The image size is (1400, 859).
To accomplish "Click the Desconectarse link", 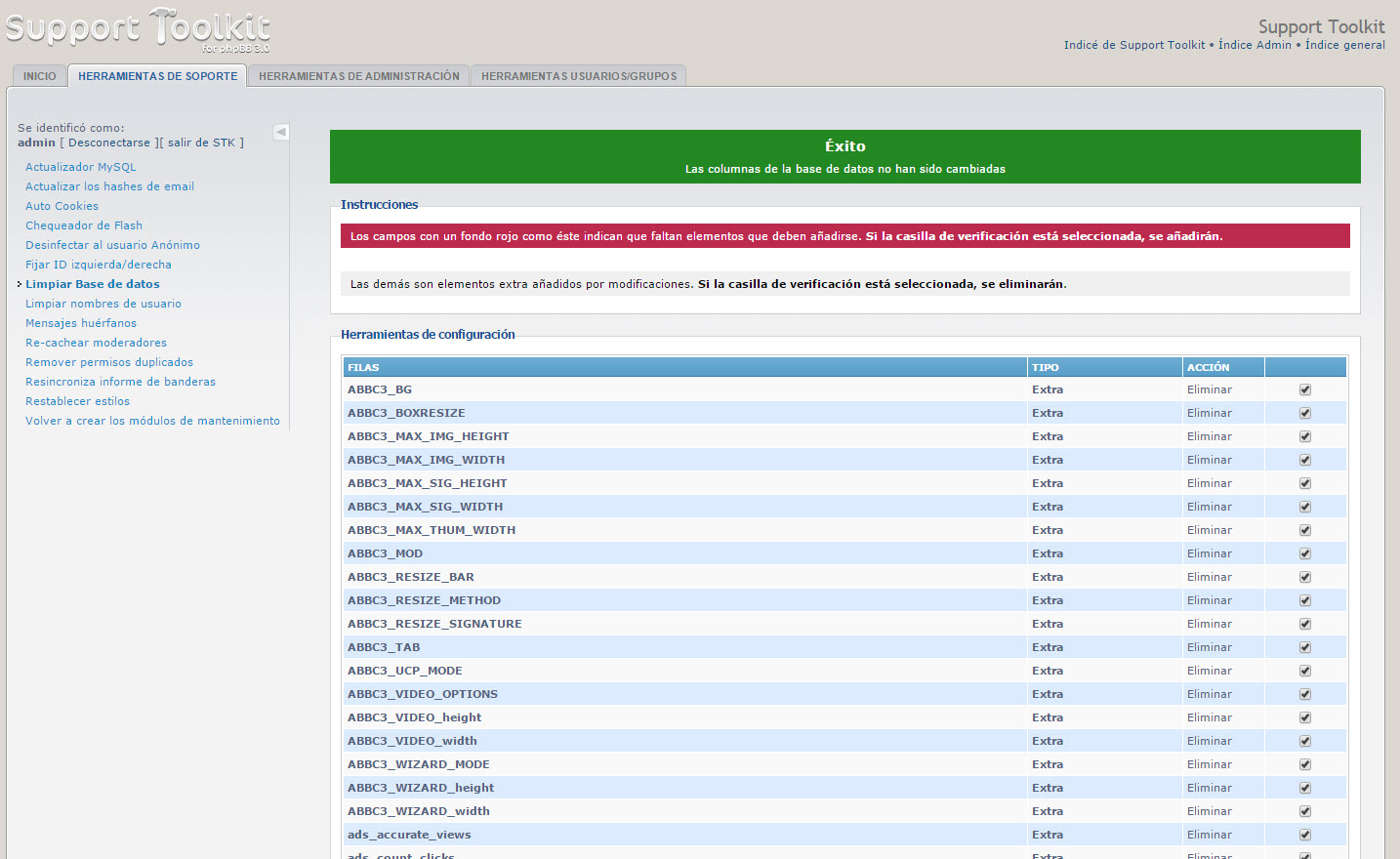I will 109,143.
